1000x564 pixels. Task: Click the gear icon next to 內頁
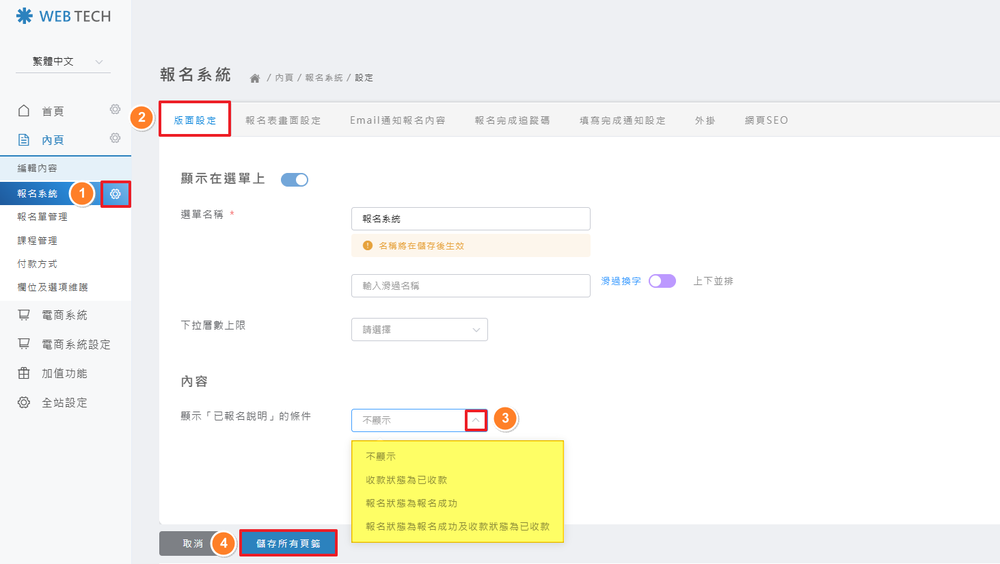point(115,139)
